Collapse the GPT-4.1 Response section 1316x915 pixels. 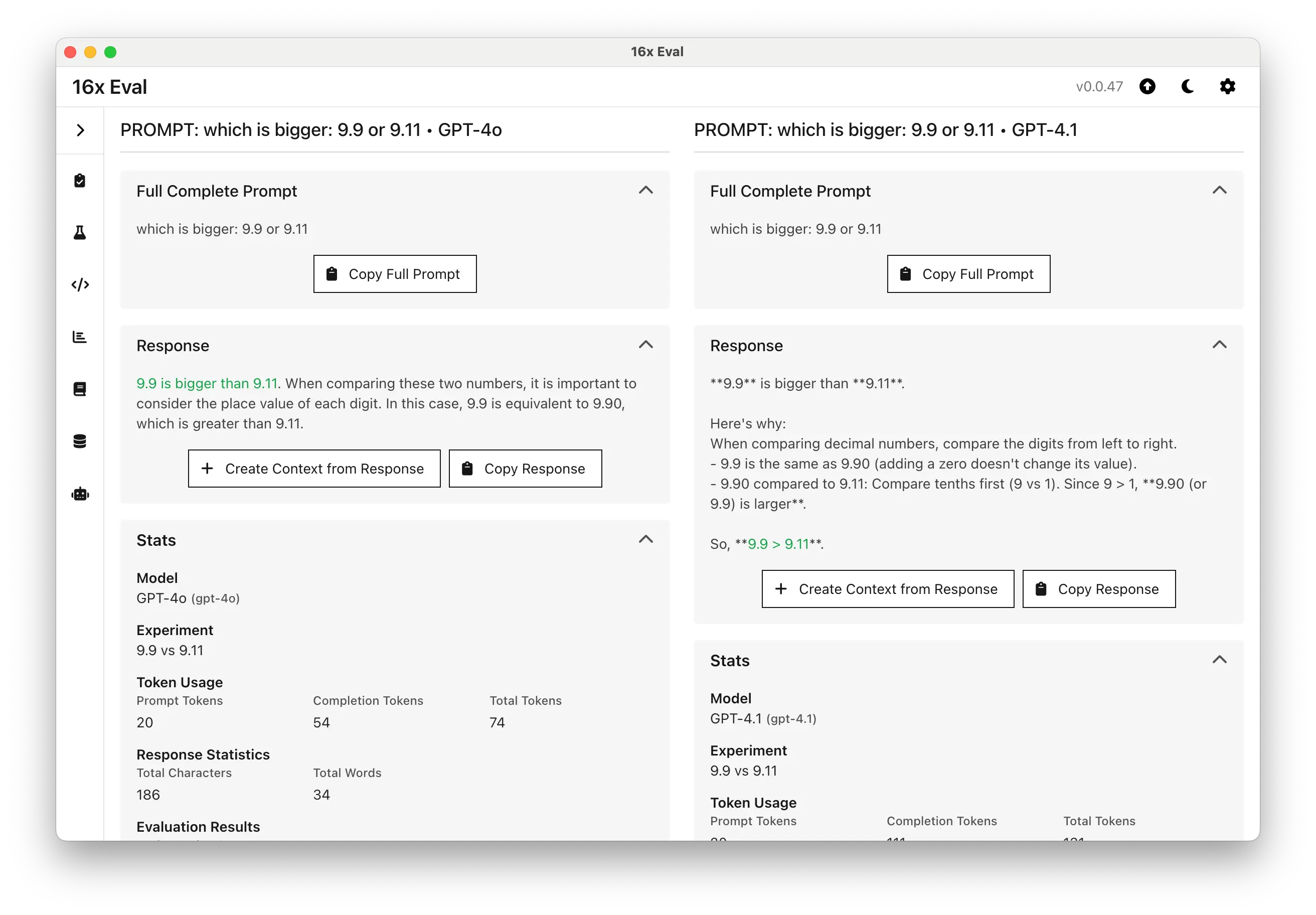1220,345
